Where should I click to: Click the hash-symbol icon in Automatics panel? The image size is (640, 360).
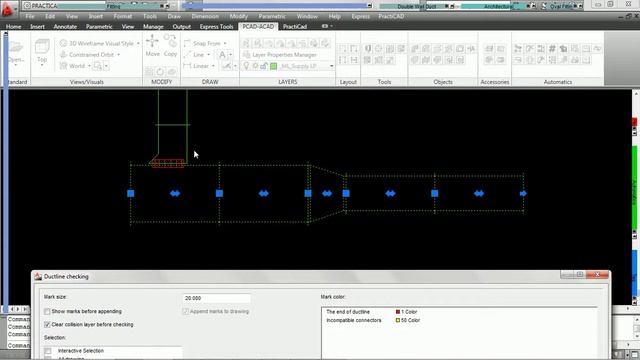click(552, 49)
